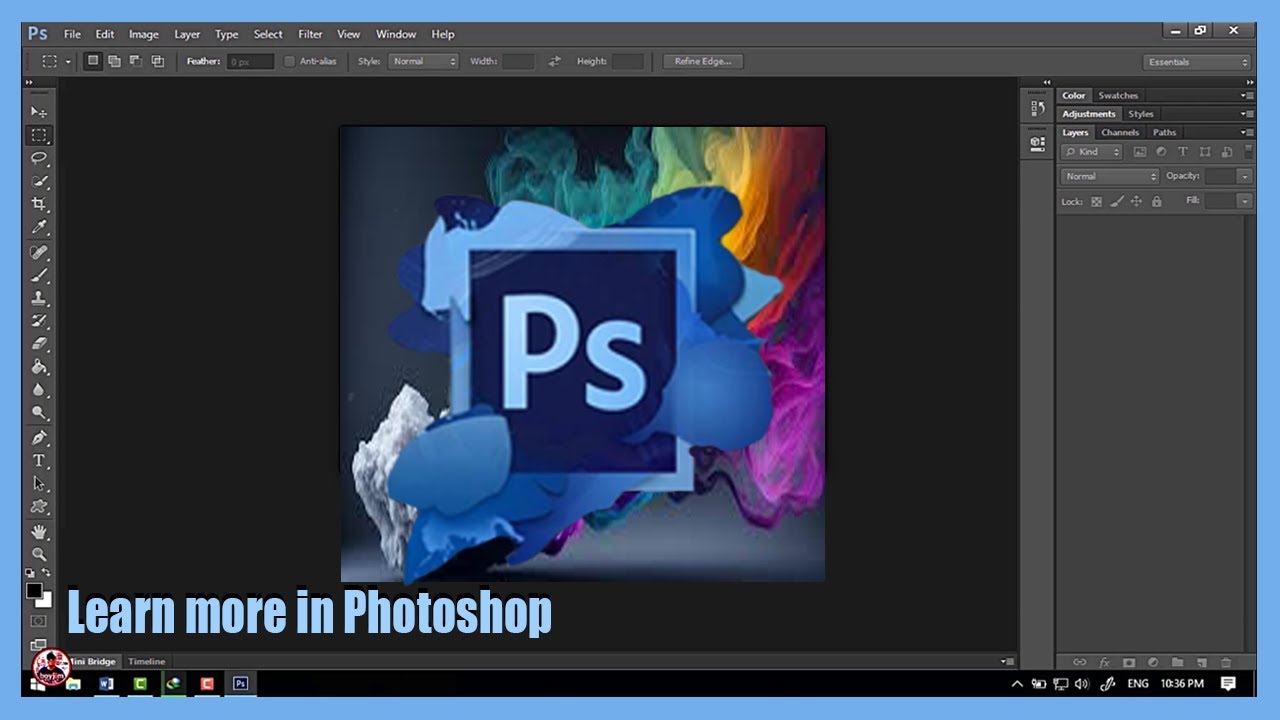The width and height of the screenshot is (1280, 720).
Task: Select the Pen tool
Action: pos(39,438)
